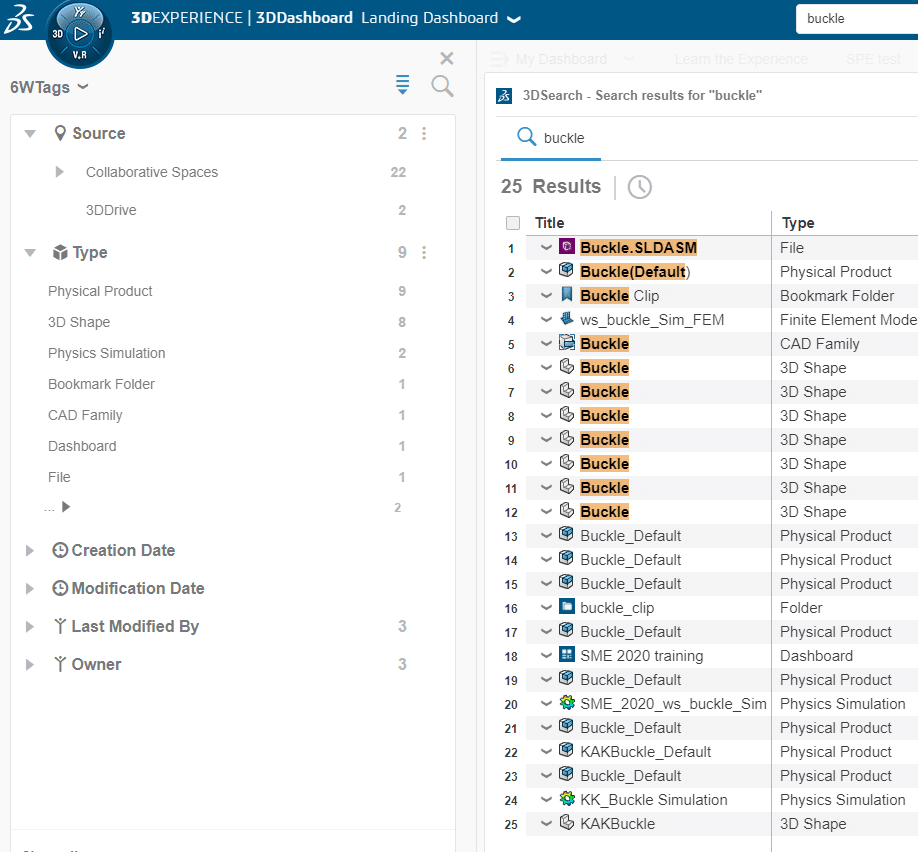Click the KAKBuckle_Default product icon

(566, 751)
